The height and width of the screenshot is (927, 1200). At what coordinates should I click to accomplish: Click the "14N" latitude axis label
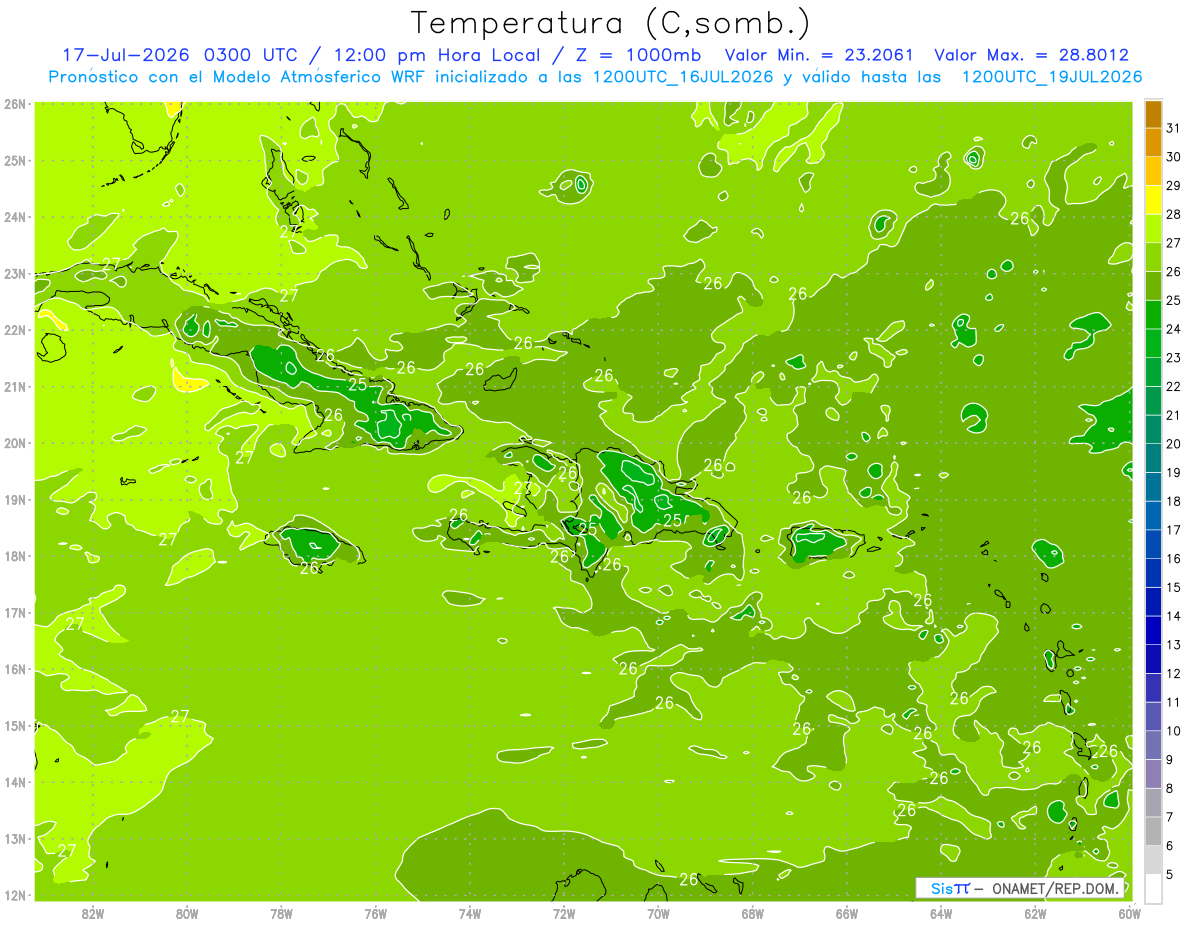click(x=15, y=782)
